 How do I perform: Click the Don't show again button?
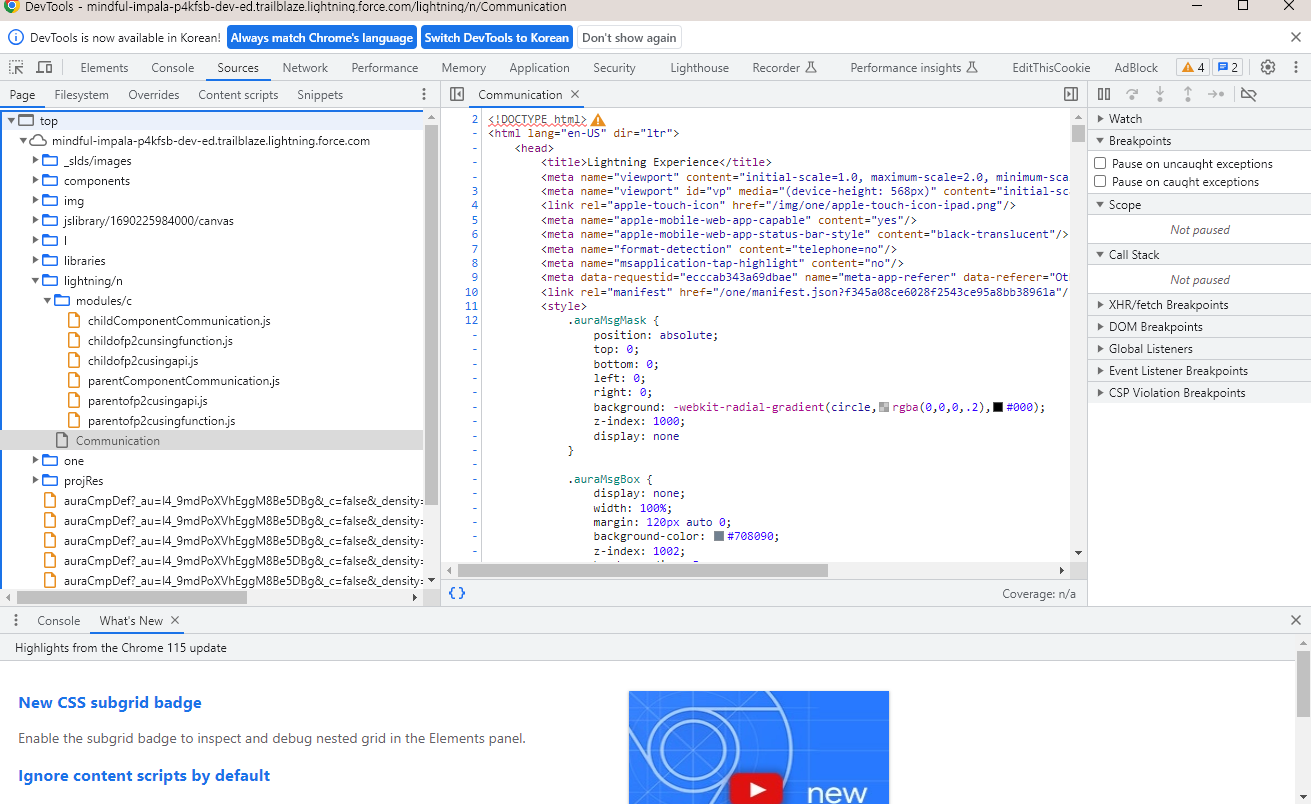pyautogui.click(x=629, y=38)
